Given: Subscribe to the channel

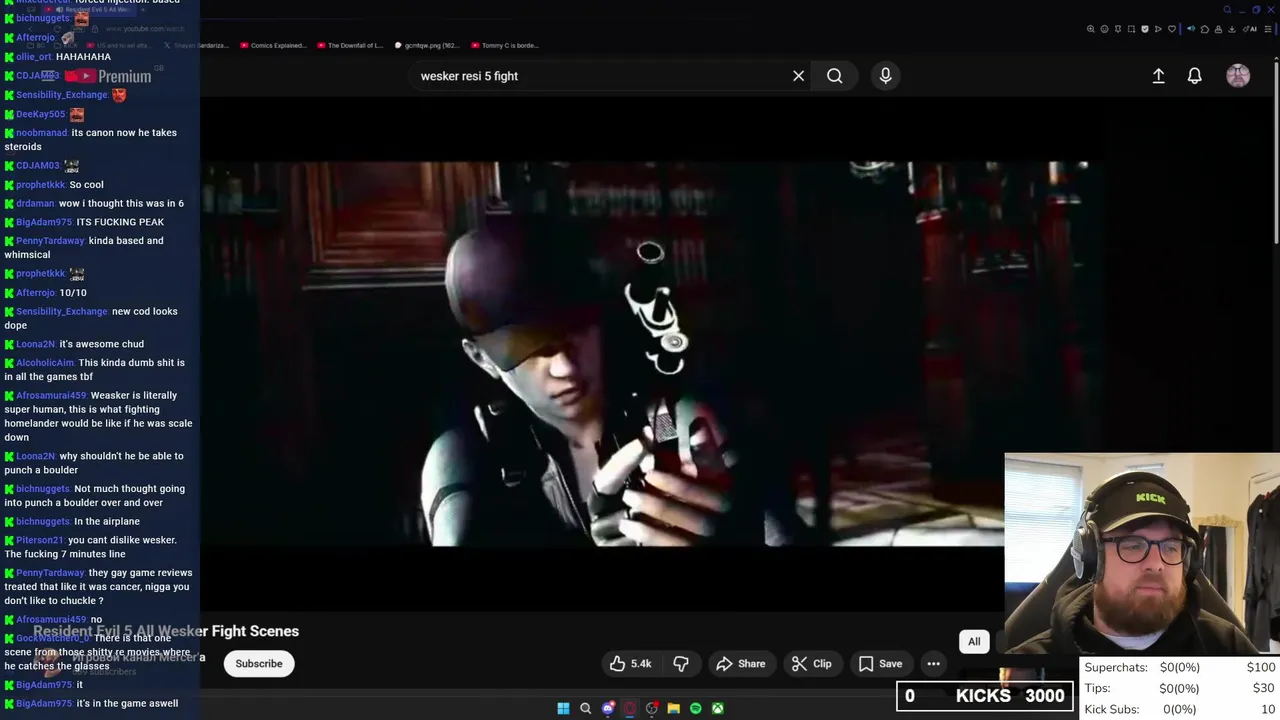Looking at the screenshot, I should (x=259, y=664).
